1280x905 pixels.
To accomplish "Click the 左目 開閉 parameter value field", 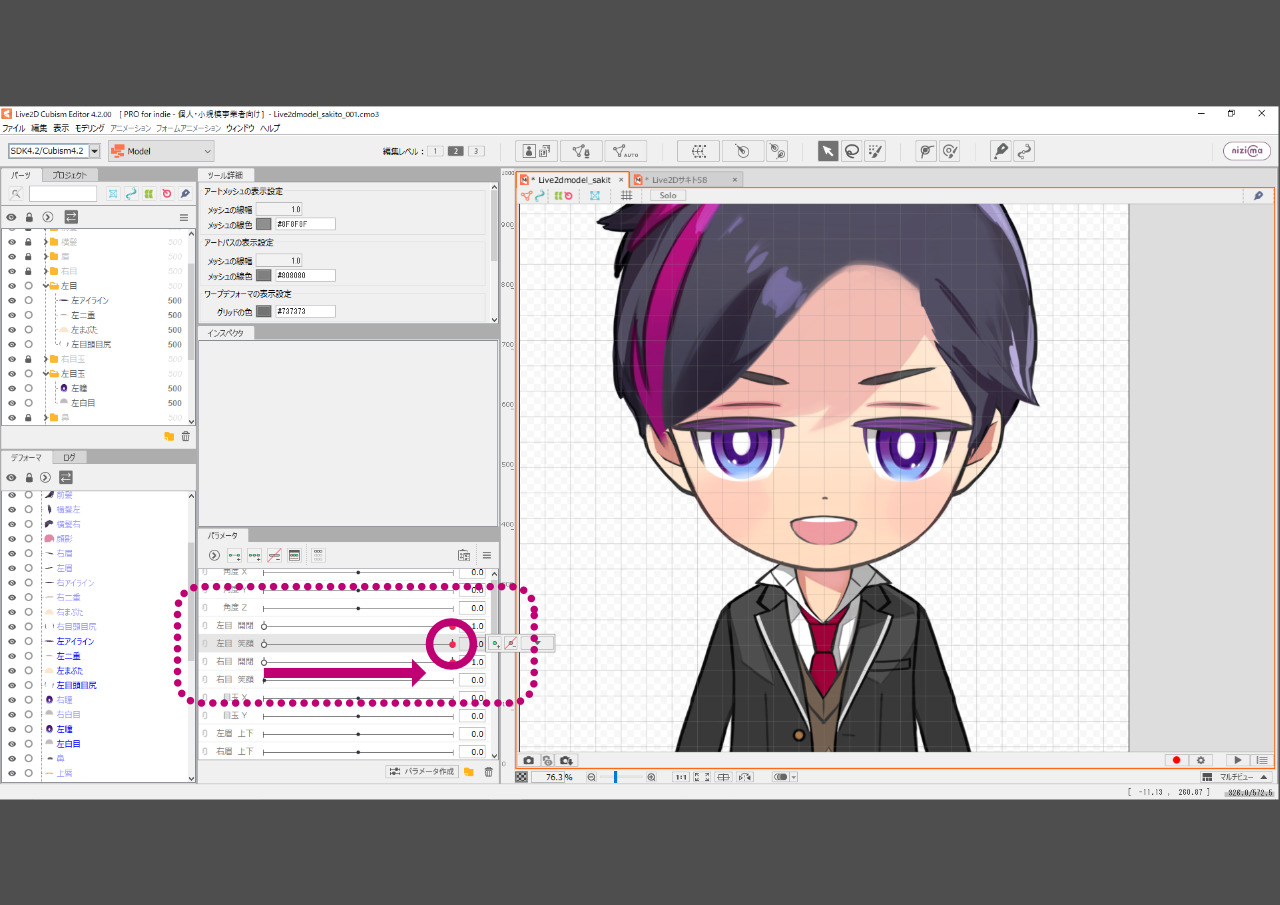I will pyautogui.click(x=472, y=626).
